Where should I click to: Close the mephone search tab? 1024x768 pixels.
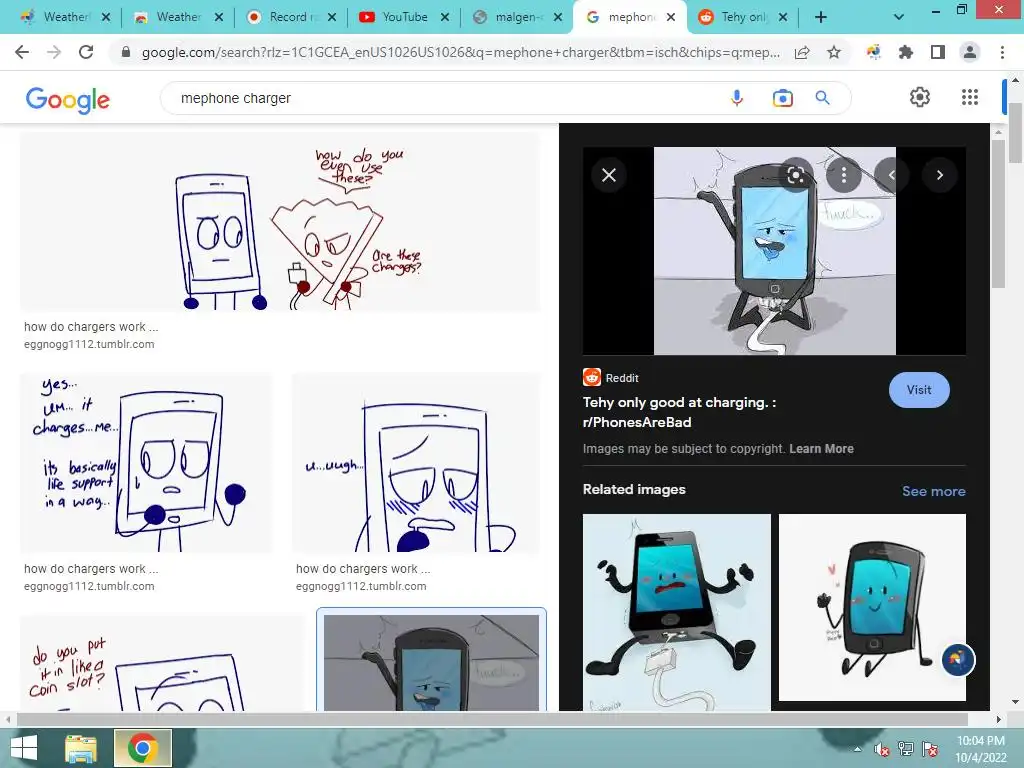(x=671, y=17)
